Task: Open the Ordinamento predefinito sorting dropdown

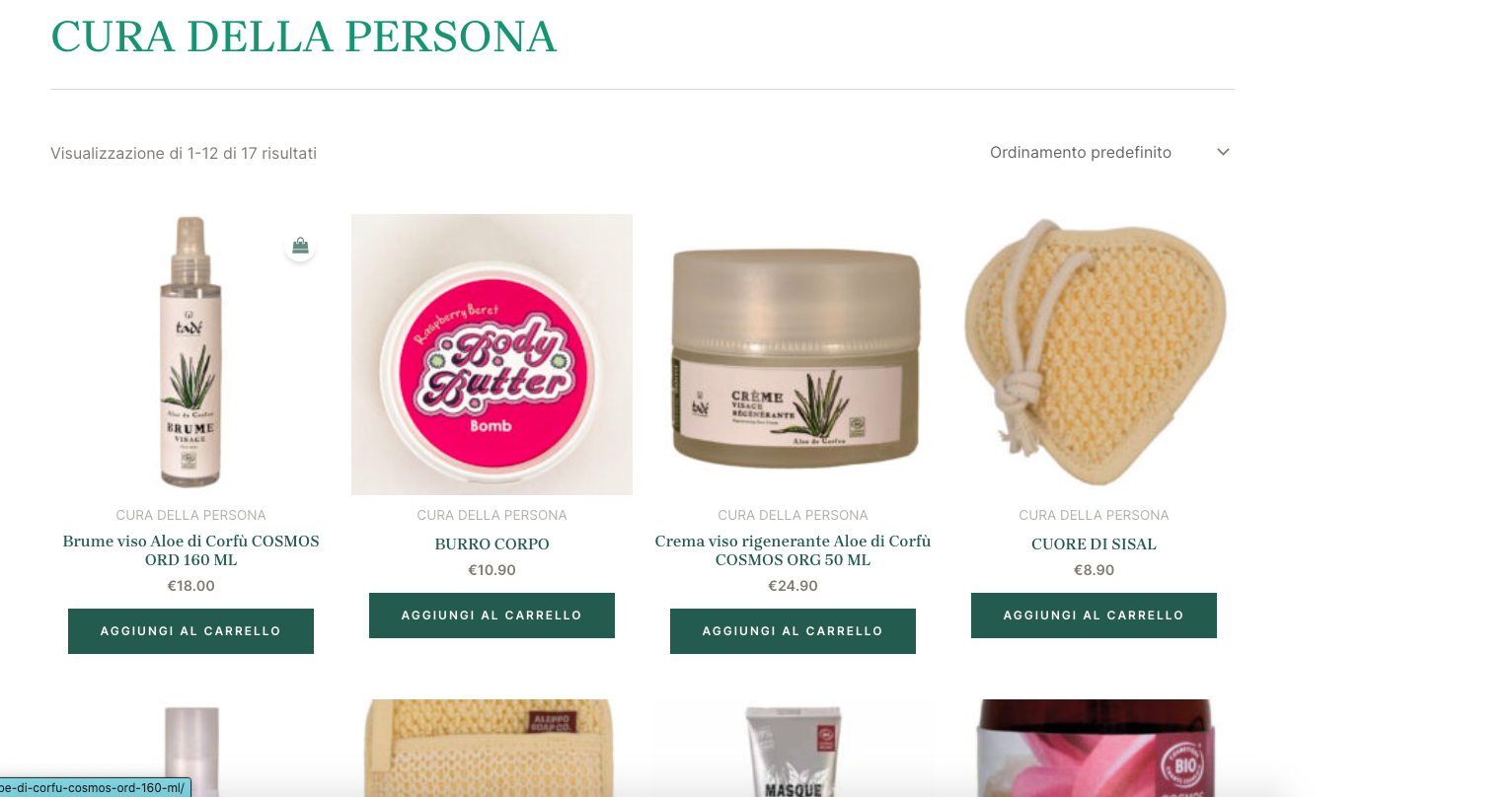Action: (x=1110, y=153)
